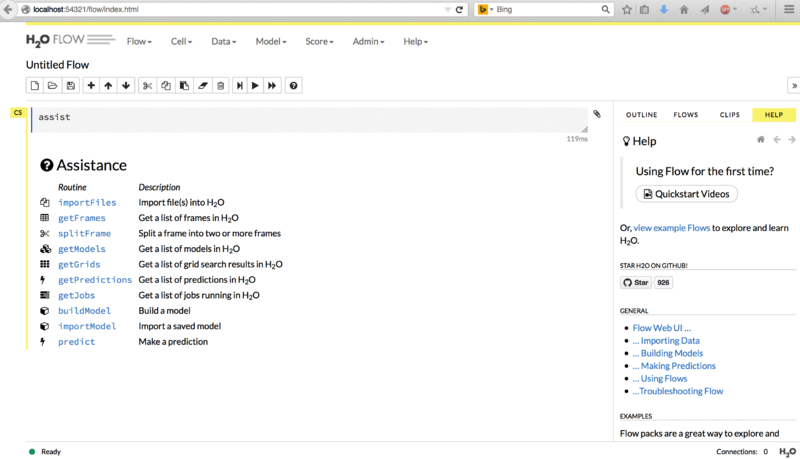Switch to the CLIPS tab

pyautogui.click(x=730, y=115)
